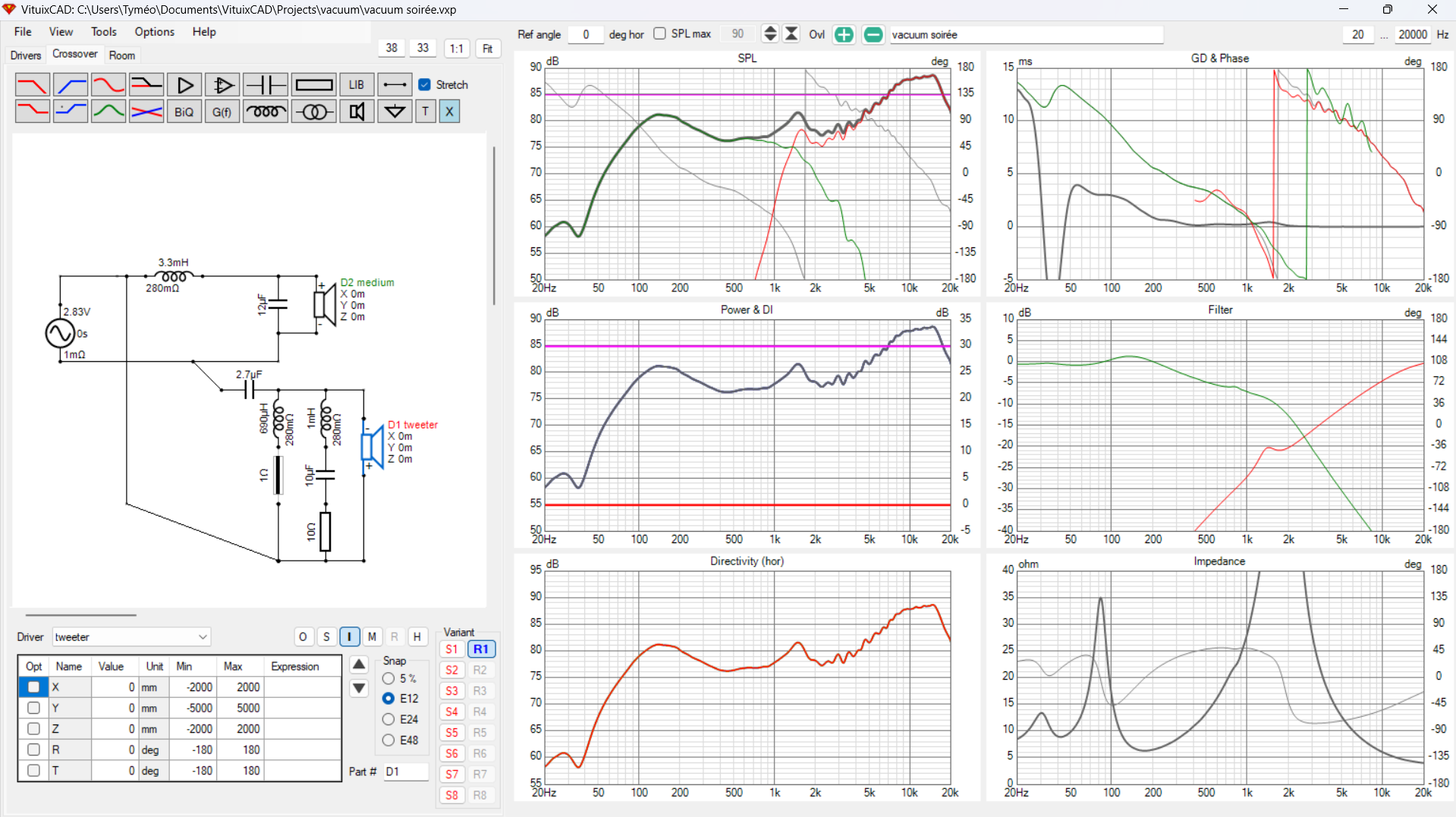The height and width of the screenshot is (817, 1456).
Task: Open the LIB component library
Action: click(357, 85)
